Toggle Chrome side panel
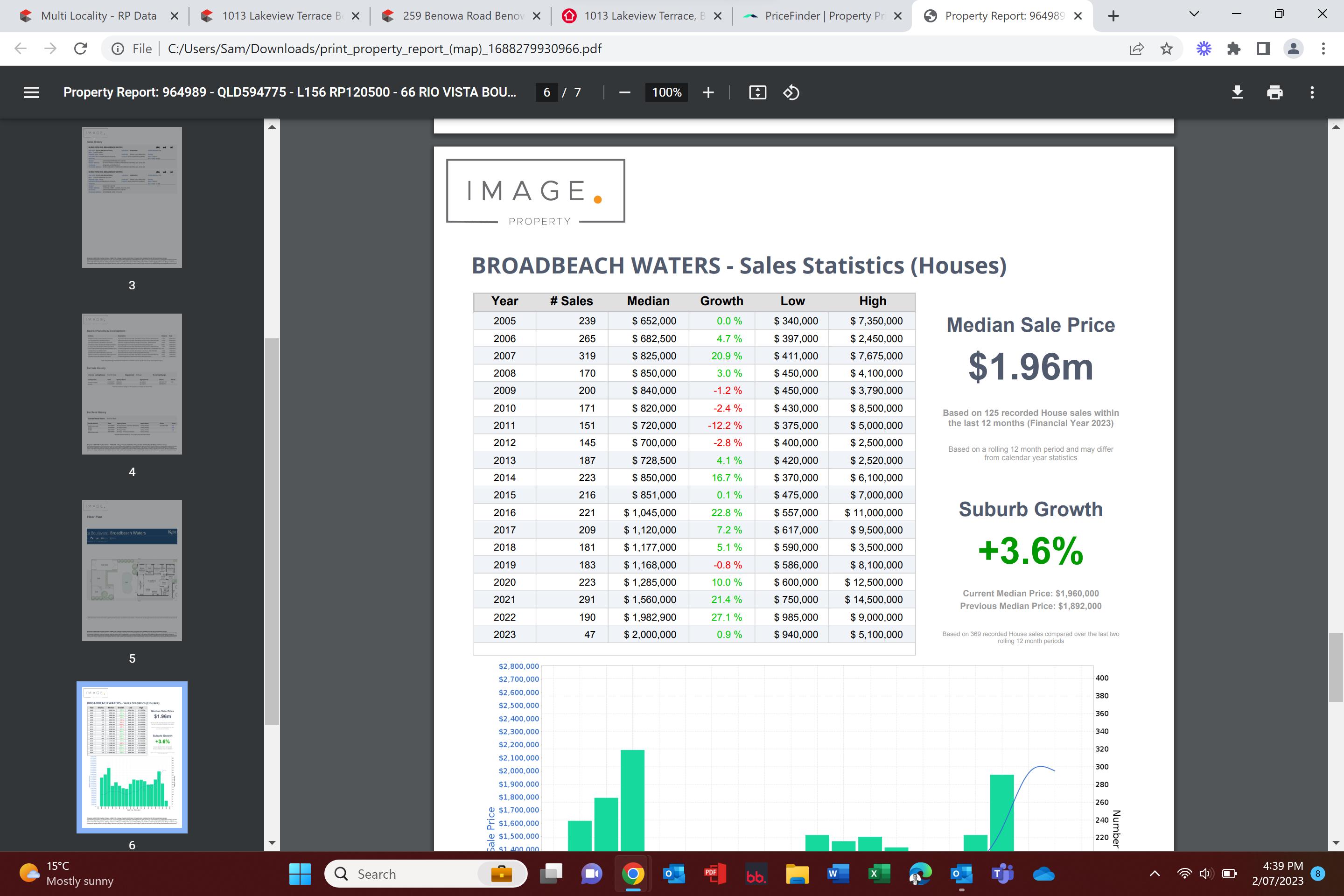Image resolution: width=1344 pixels, height=896 pixels. 1263,49
